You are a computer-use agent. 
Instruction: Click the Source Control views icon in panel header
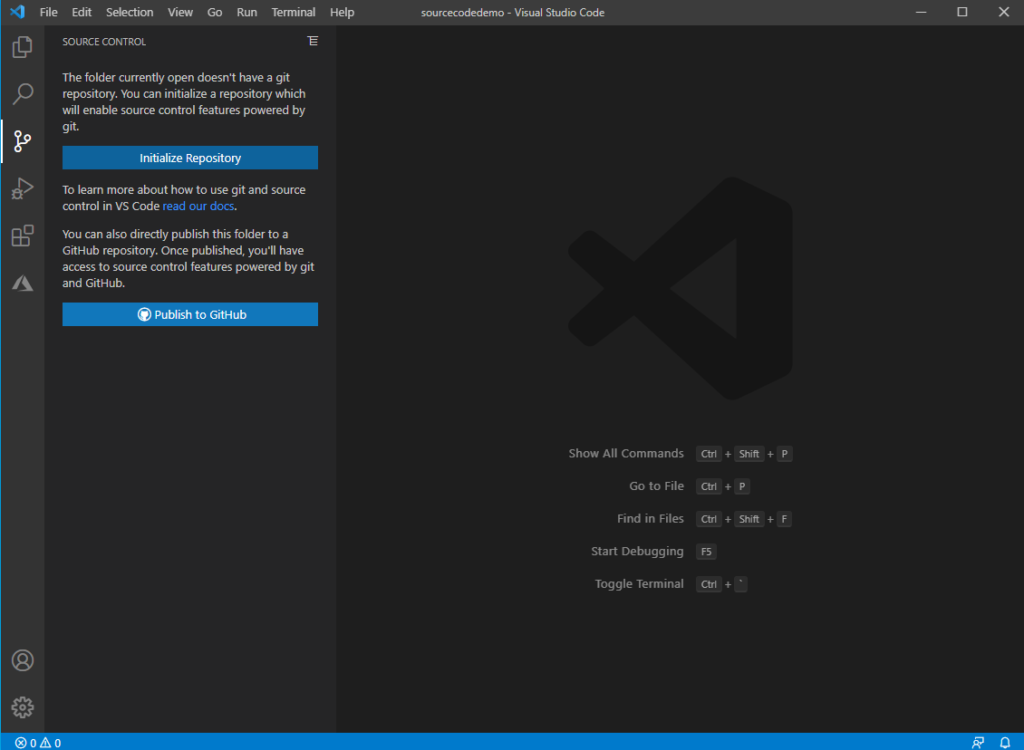pos(312,41)
